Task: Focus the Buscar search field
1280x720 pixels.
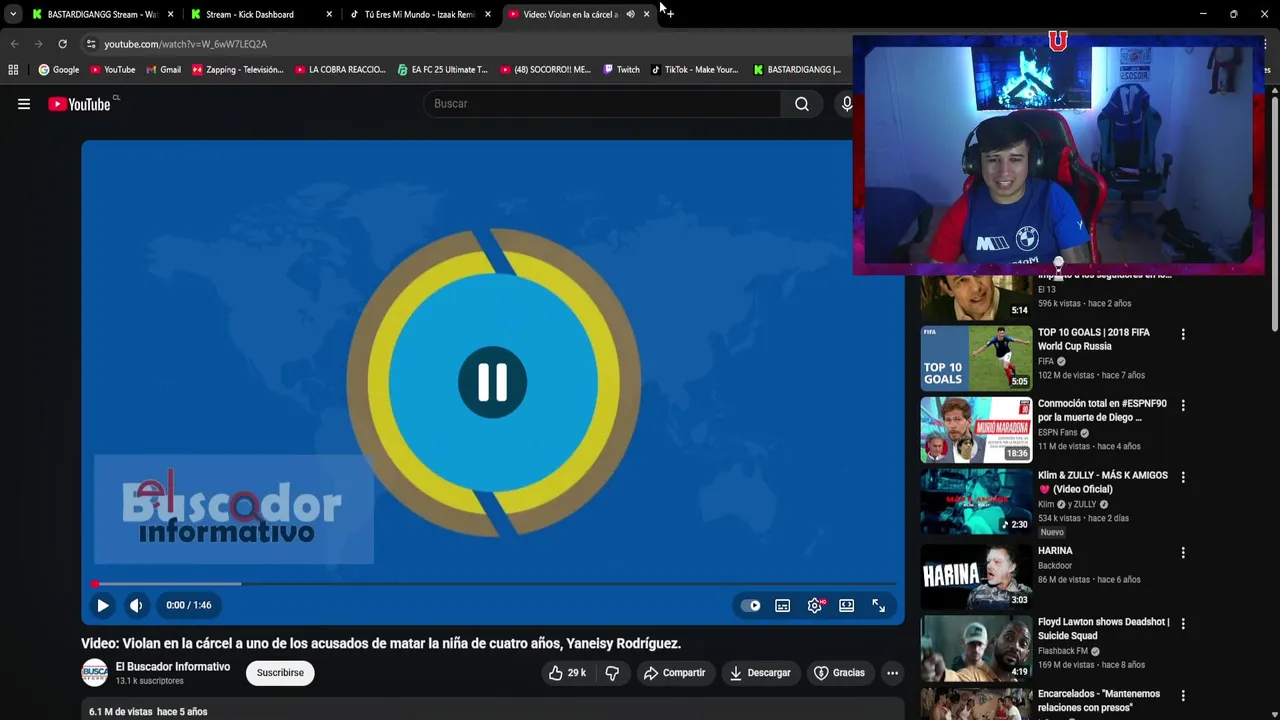Action: (x=603, y=104)
